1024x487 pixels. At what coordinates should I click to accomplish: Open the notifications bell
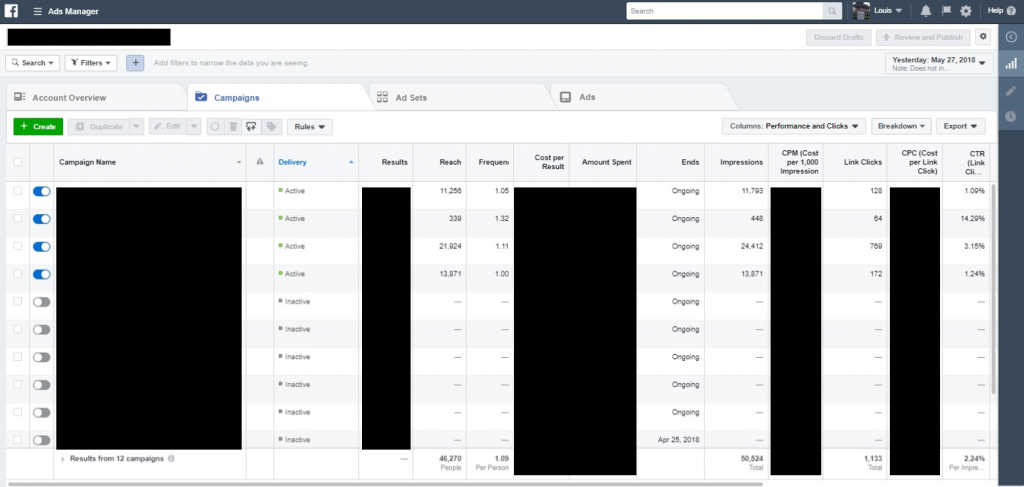coord(925,11)
